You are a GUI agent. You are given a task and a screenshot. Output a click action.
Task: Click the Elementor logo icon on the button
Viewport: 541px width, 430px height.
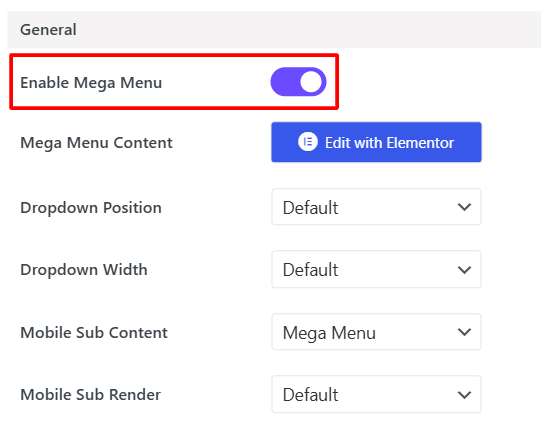(307, 142)
